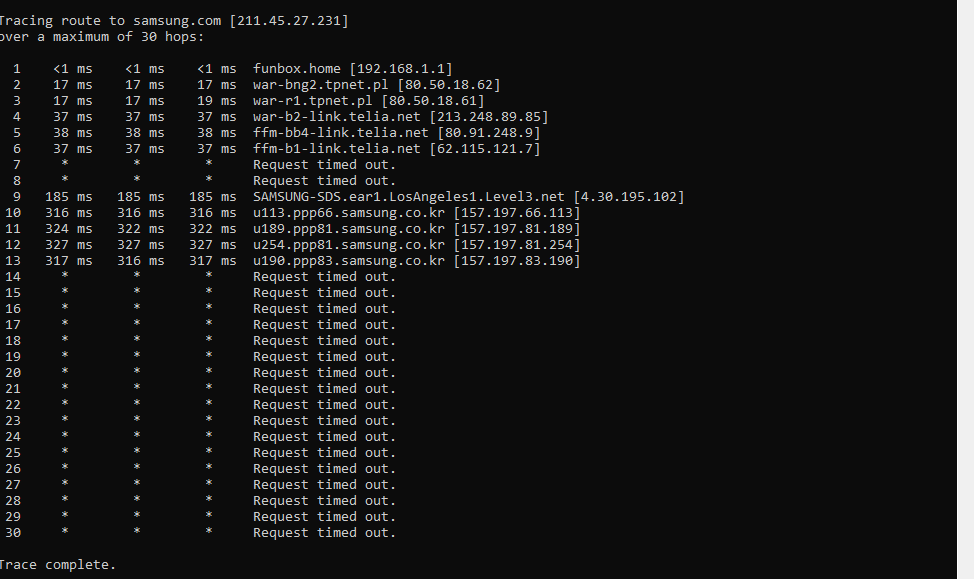Click the war-b2-link.telia.net hostname
The height and width of the screenshot is (579, 974).
click(337, 116)
